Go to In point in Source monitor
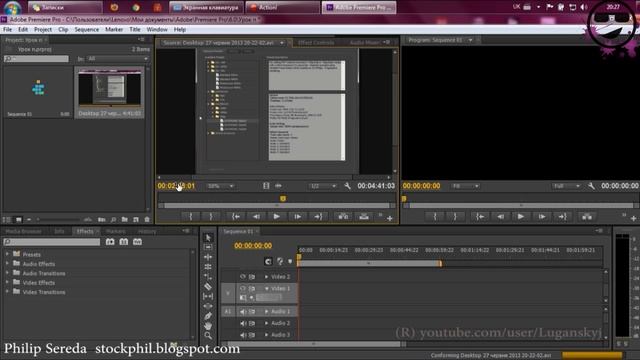Image resolution: width=640 pixels, height=360 pixels. click(x=236, y=217)
